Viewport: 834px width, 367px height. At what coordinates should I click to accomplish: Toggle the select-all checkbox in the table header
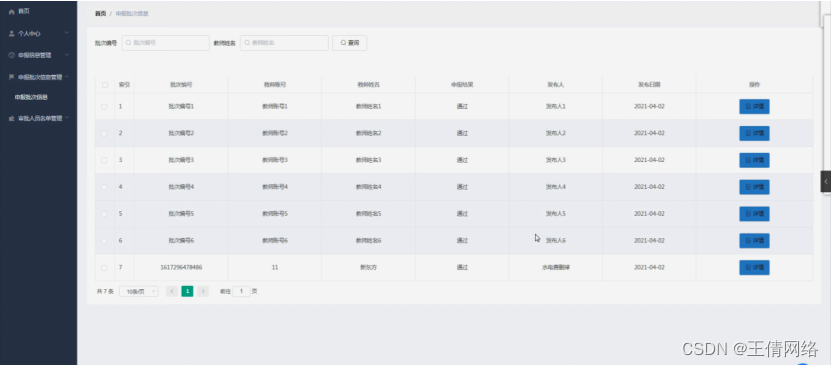104,85
